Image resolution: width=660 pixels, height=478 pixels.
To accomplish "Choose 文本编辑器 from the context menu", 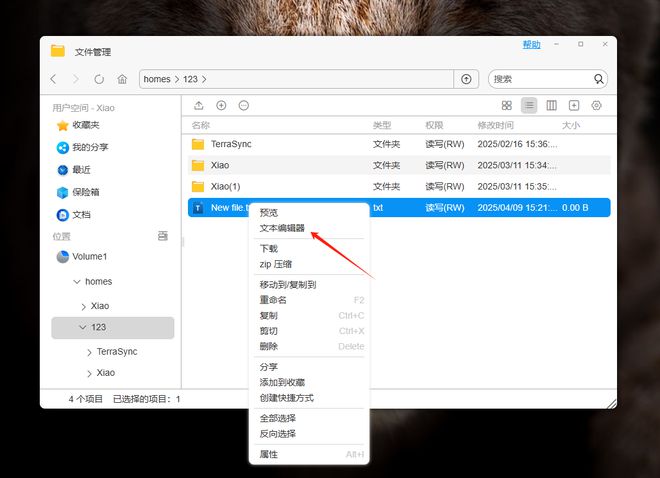I will coord(282,228).
